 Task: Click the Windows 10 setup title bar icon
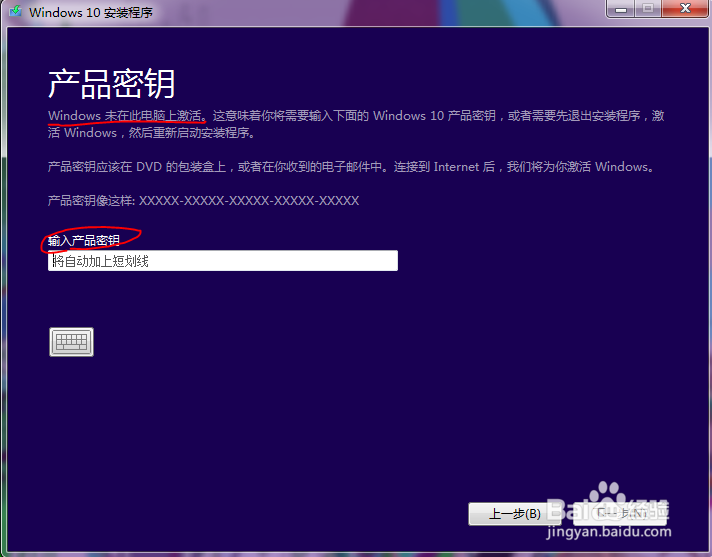click(15, 11)
